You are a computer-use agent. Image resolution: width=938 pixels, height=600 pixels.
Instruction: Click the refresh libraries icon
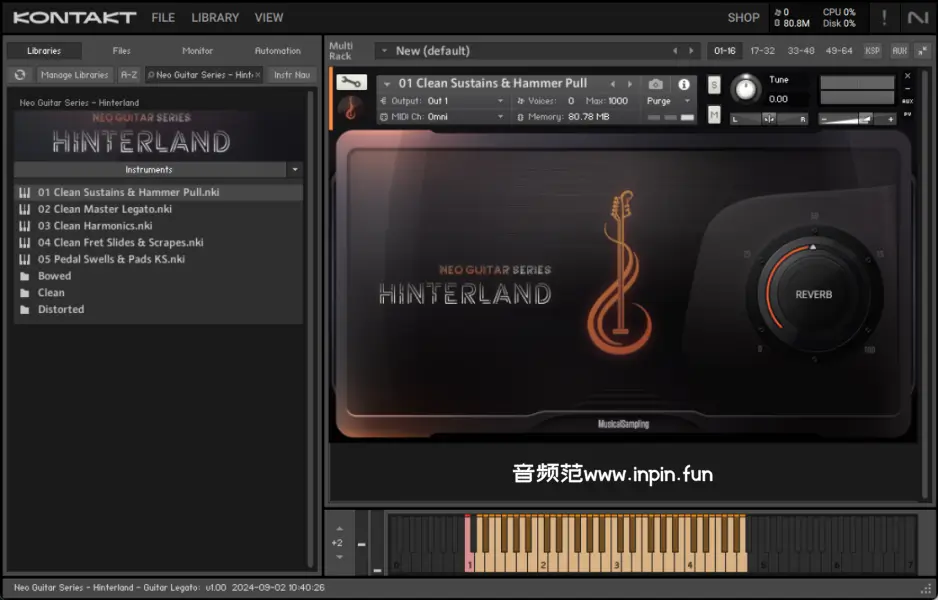tap(20, 75)
